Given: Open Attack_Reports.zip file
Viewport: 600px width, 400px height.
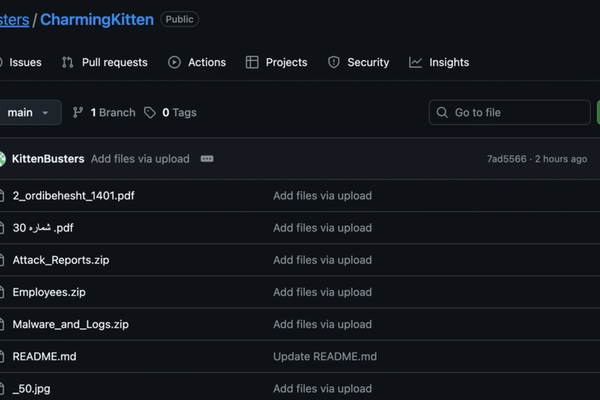Looking at the screenshot, I should [x=61, y=260].
